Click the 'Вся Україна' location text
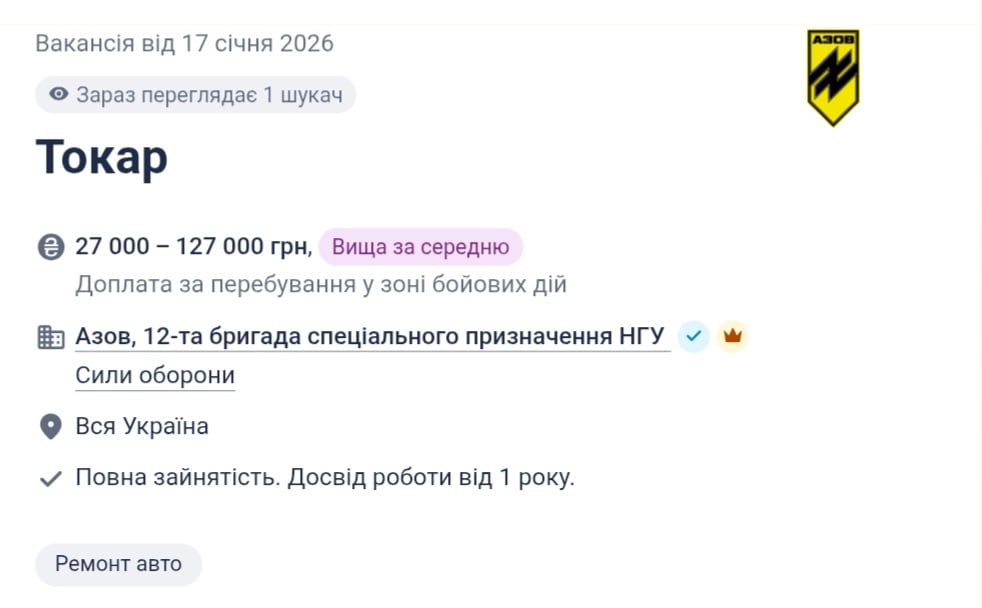Viewport: 982px width, 608px height. point(142,425)
